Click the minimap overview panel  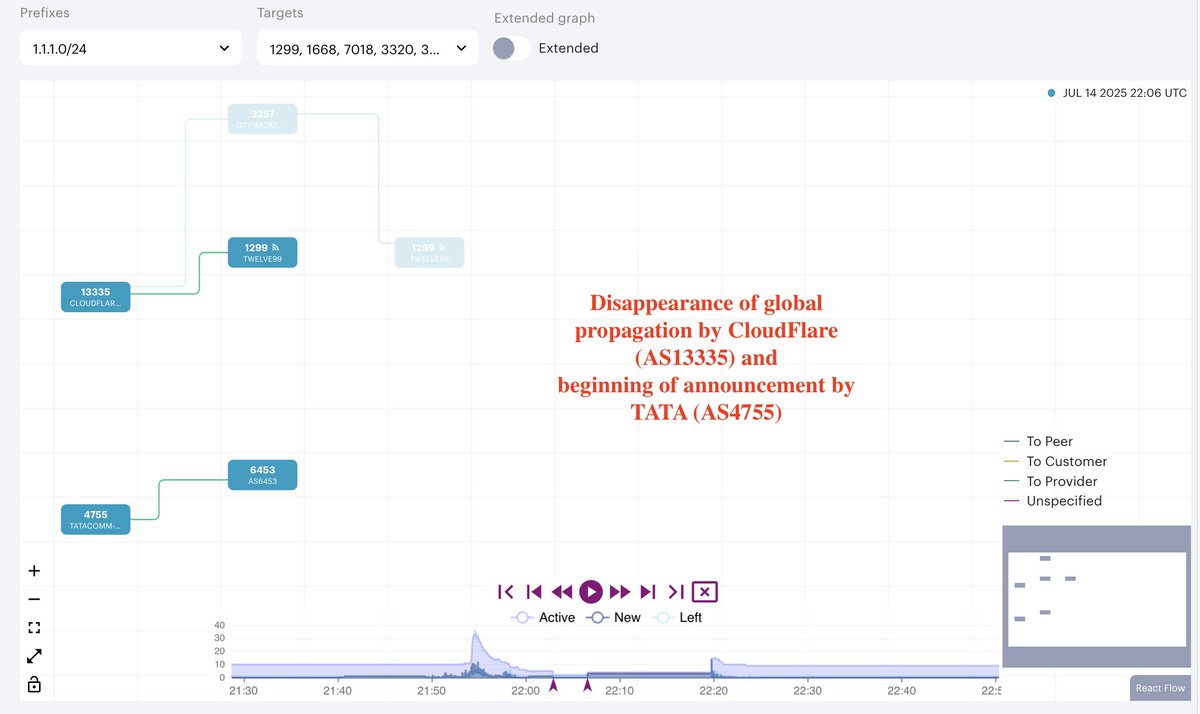(x=1096, y=595)
